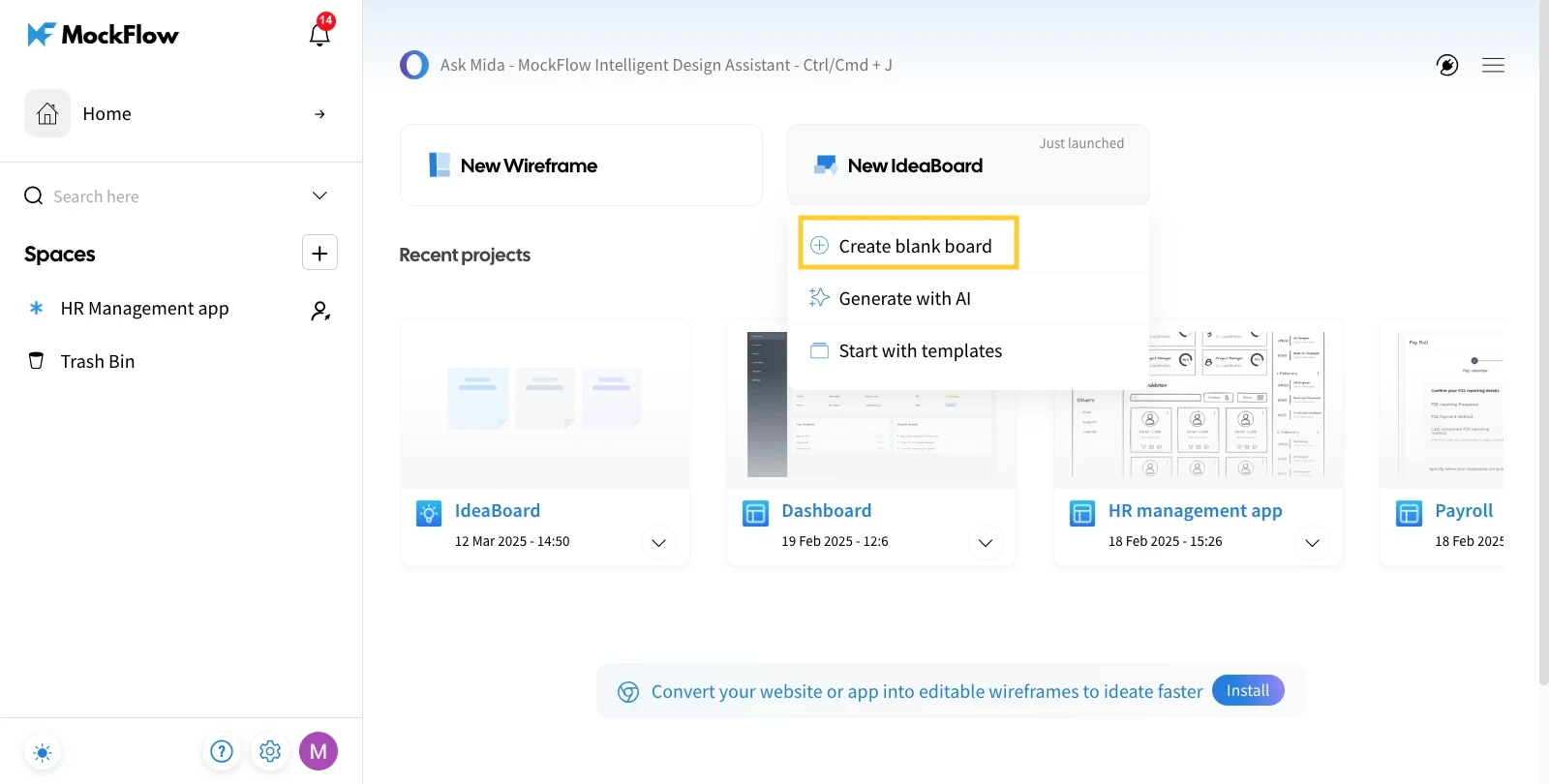The image size is (1549, 784).
Task: Click the Chrome icon in banner
Action: click(x=628, y=692)
